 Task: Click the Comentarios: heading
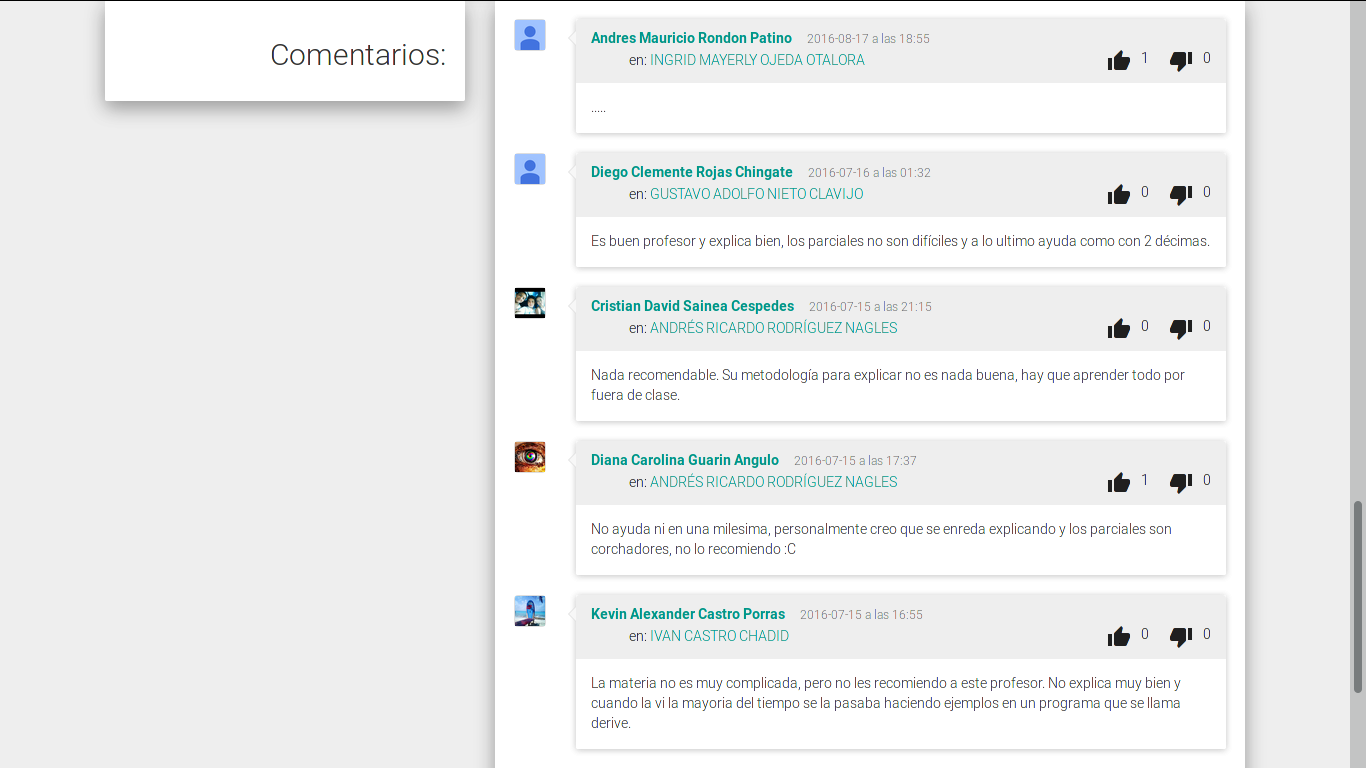358,54
